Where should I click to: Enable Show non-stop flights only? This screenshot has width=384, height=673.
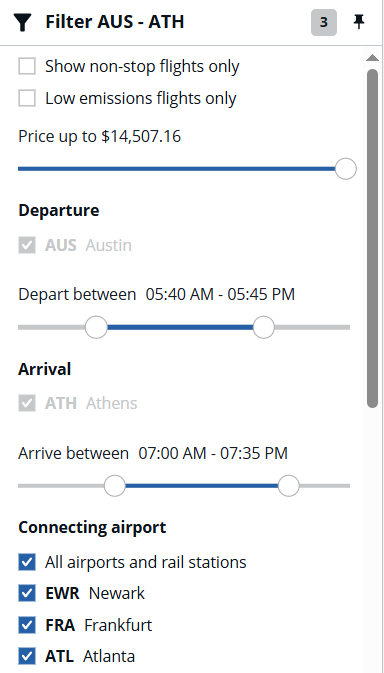tap(27, 67)
